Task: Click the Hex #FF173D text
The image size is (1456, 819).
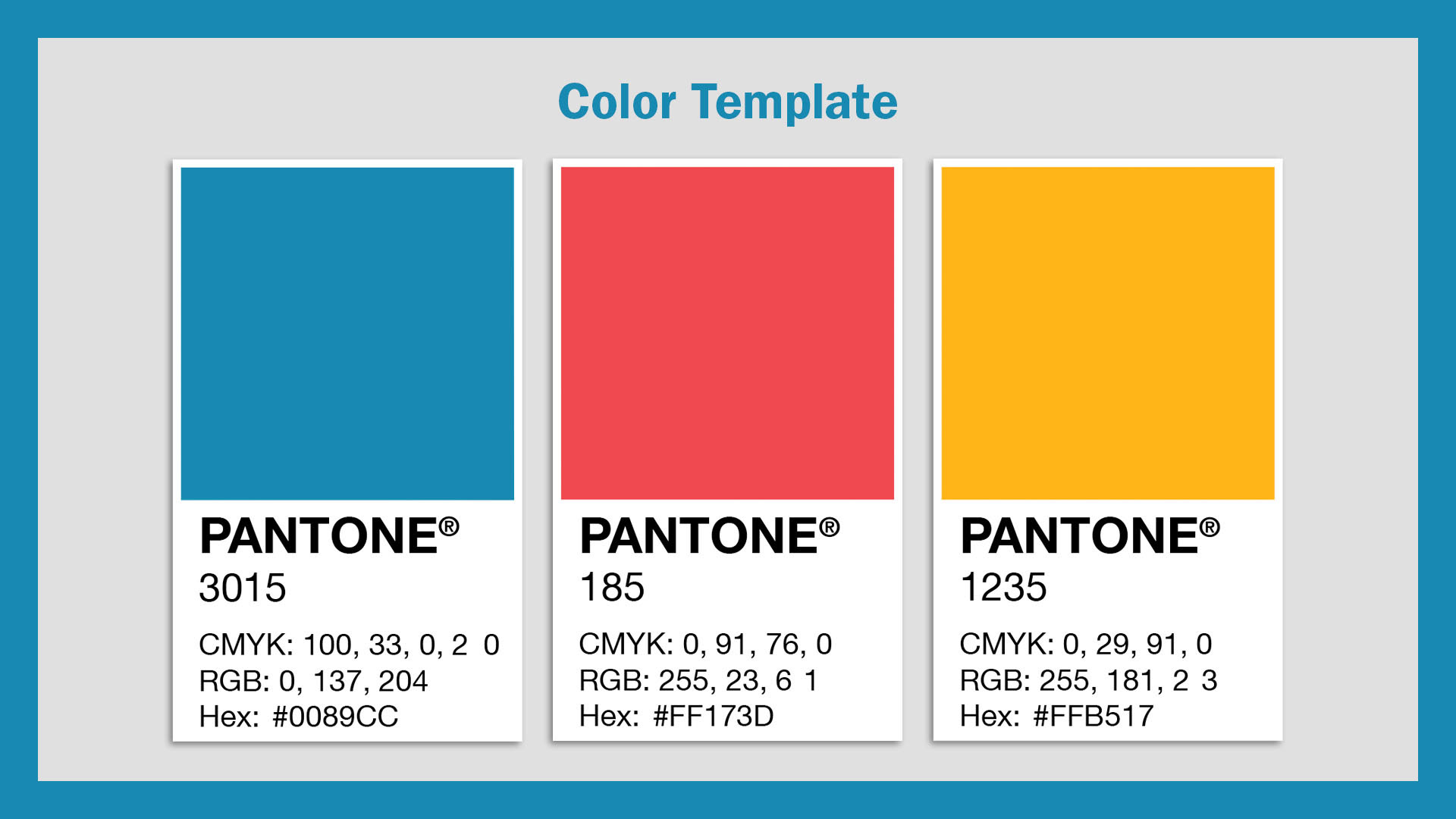Action: pos(676,716)
